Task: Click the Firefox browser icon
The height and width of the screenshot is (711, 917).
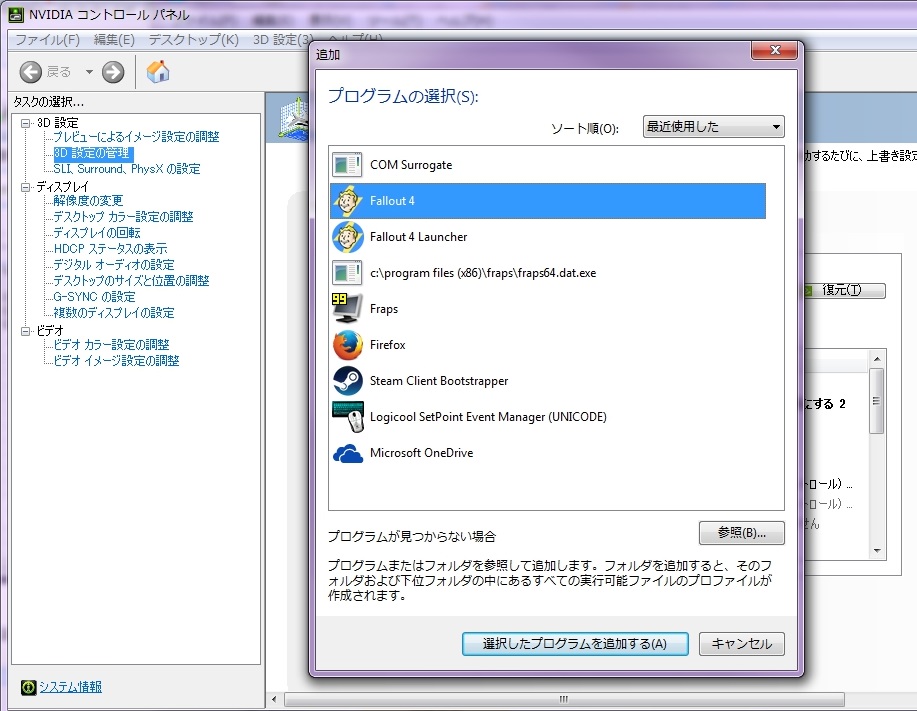Action: [x=347, y=345]
